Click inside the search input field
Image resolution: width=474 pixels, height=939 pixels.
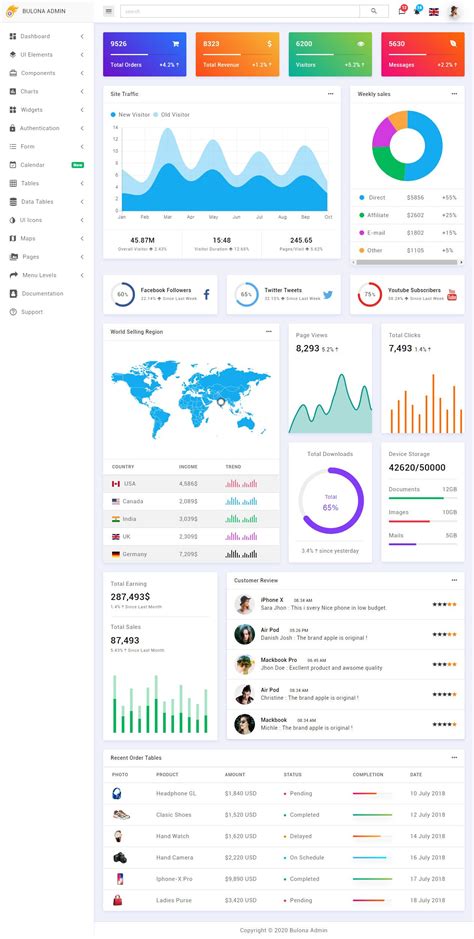click(x=239, y=11)
